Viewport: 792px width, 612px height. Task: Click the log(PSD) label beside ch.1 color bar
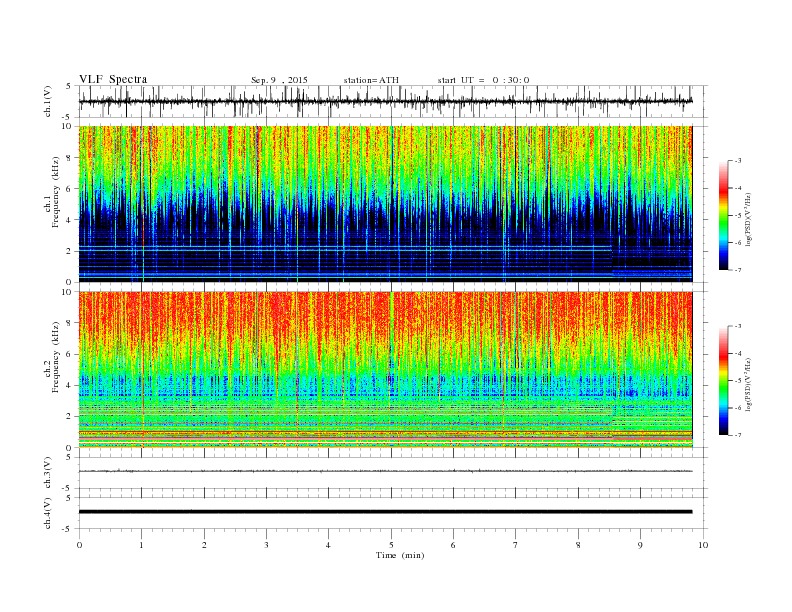749,218
